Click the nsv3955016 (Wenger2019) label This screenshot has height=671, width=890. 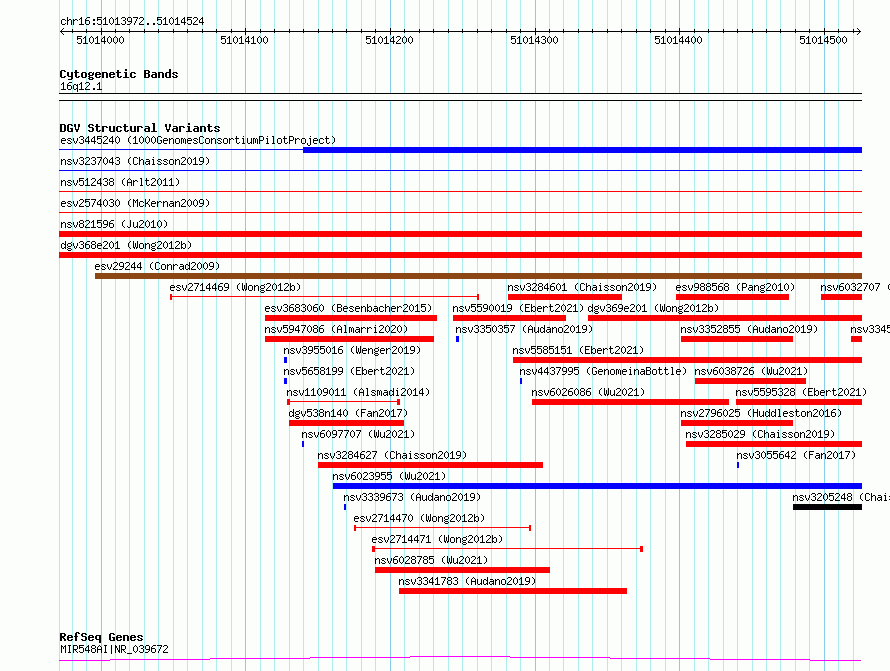tap(352, 350)
